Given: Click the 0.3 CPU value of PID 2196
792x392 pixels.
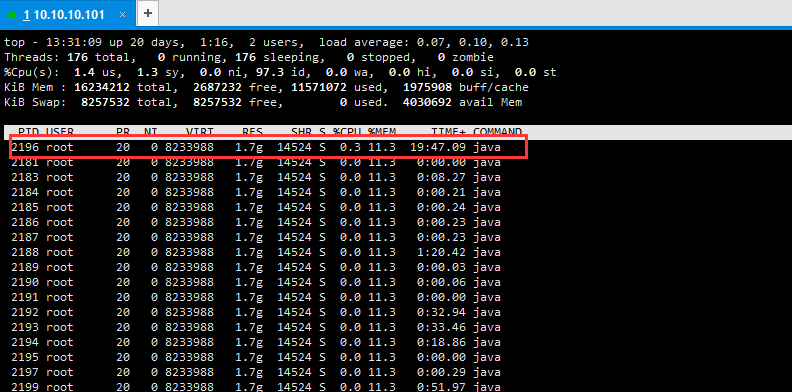Looking at the screenshot, I should 350,148.
